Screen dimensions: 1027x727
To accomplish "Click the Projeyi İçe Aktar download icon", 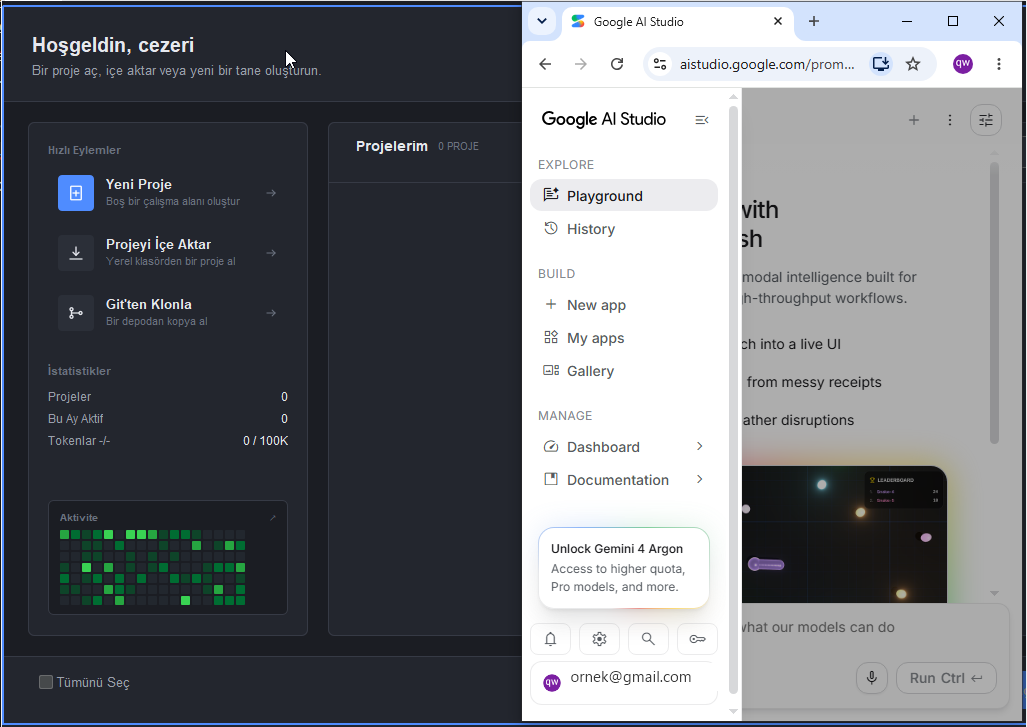I will pos(76,253).
